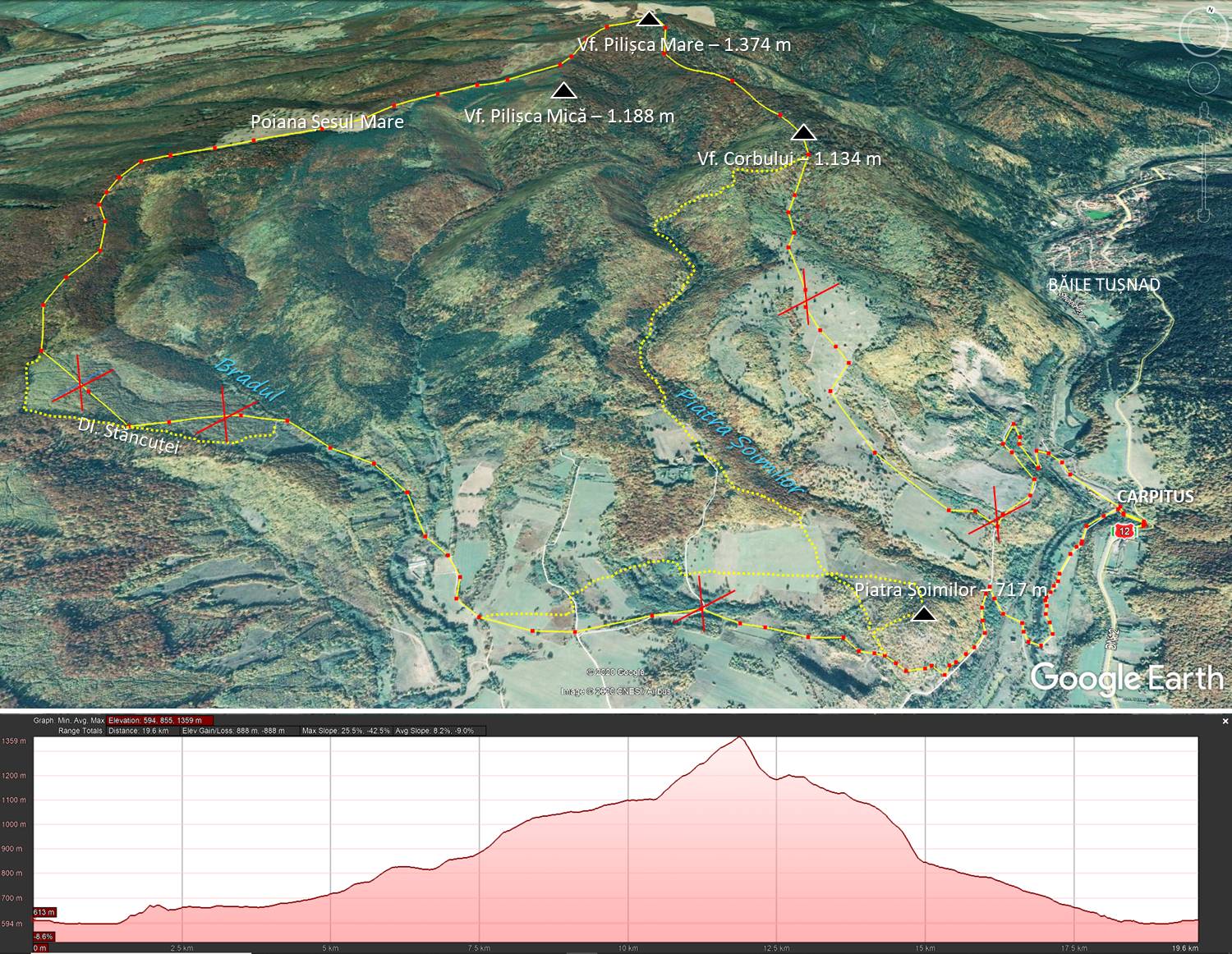Click the Google Earth logo watermark
The height and width of the screenshot is (954, 1232).
tap(1126, 678)
